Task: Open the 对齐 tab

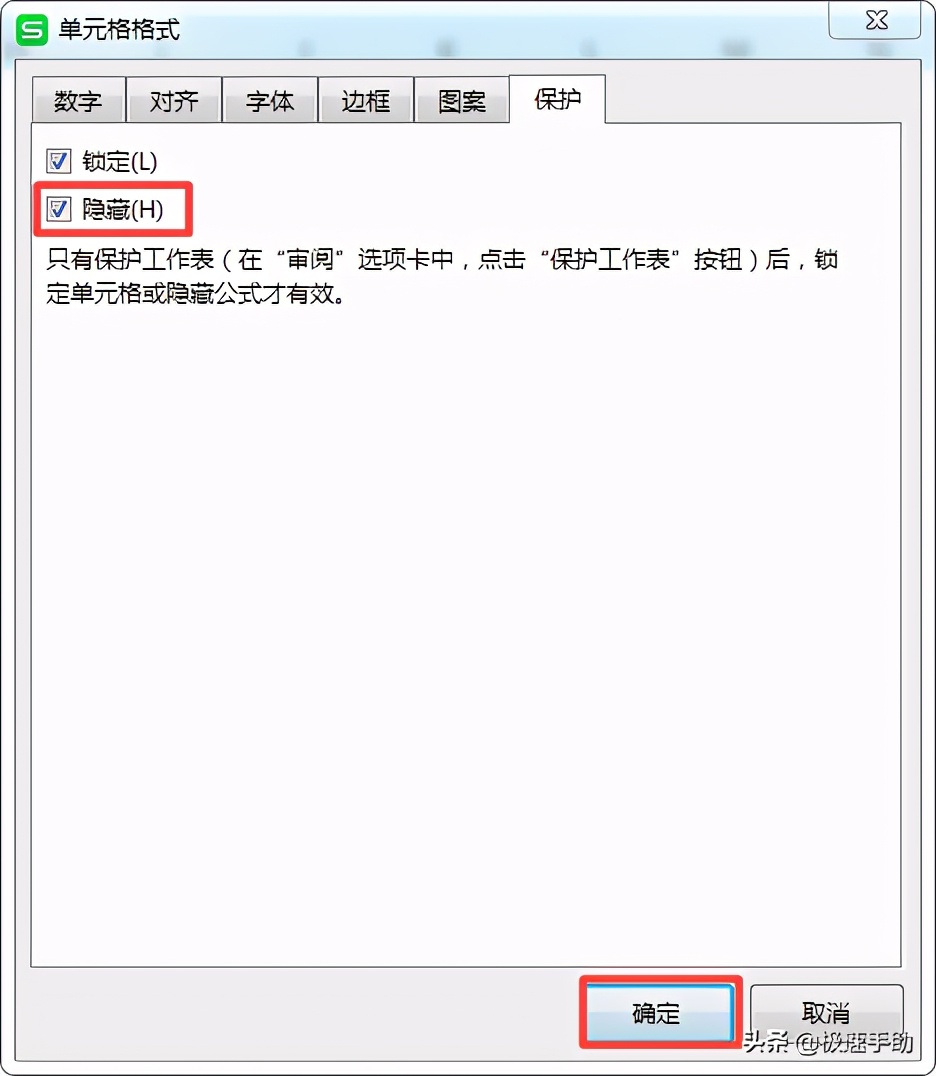Action: 174,100
